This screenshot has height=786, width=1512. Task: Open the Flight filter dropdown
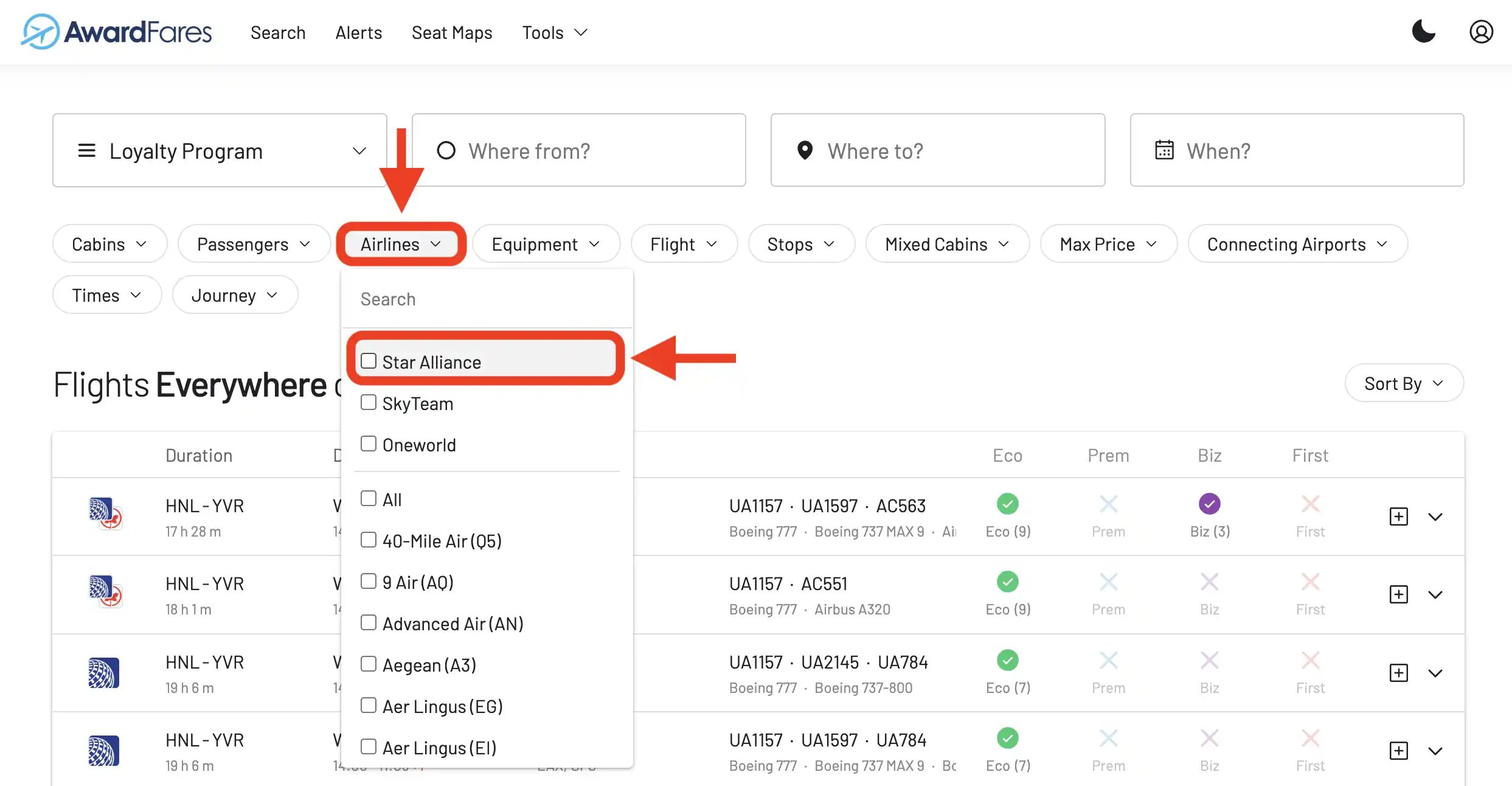(x=684, y=244)
